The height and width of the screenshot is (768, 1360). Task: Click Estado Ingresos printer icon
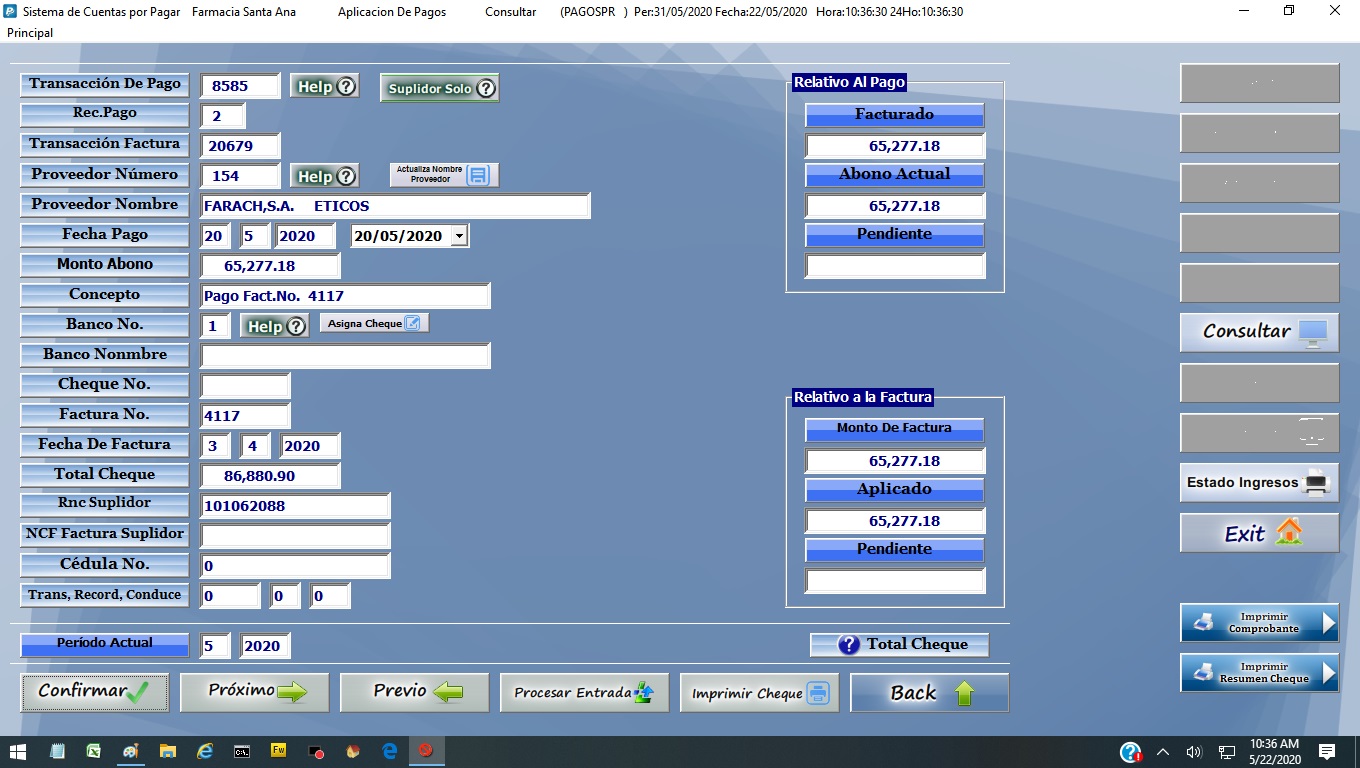click(1316, 483)
